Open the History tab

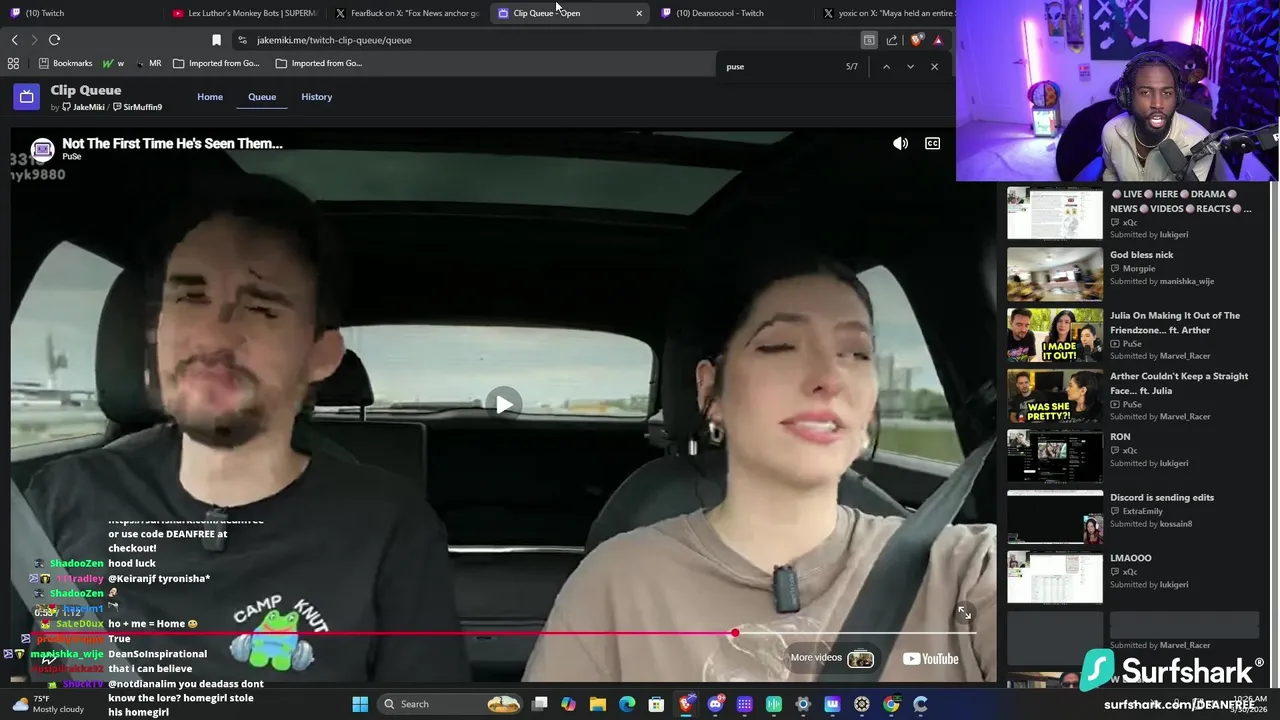[x=316, y=97]
